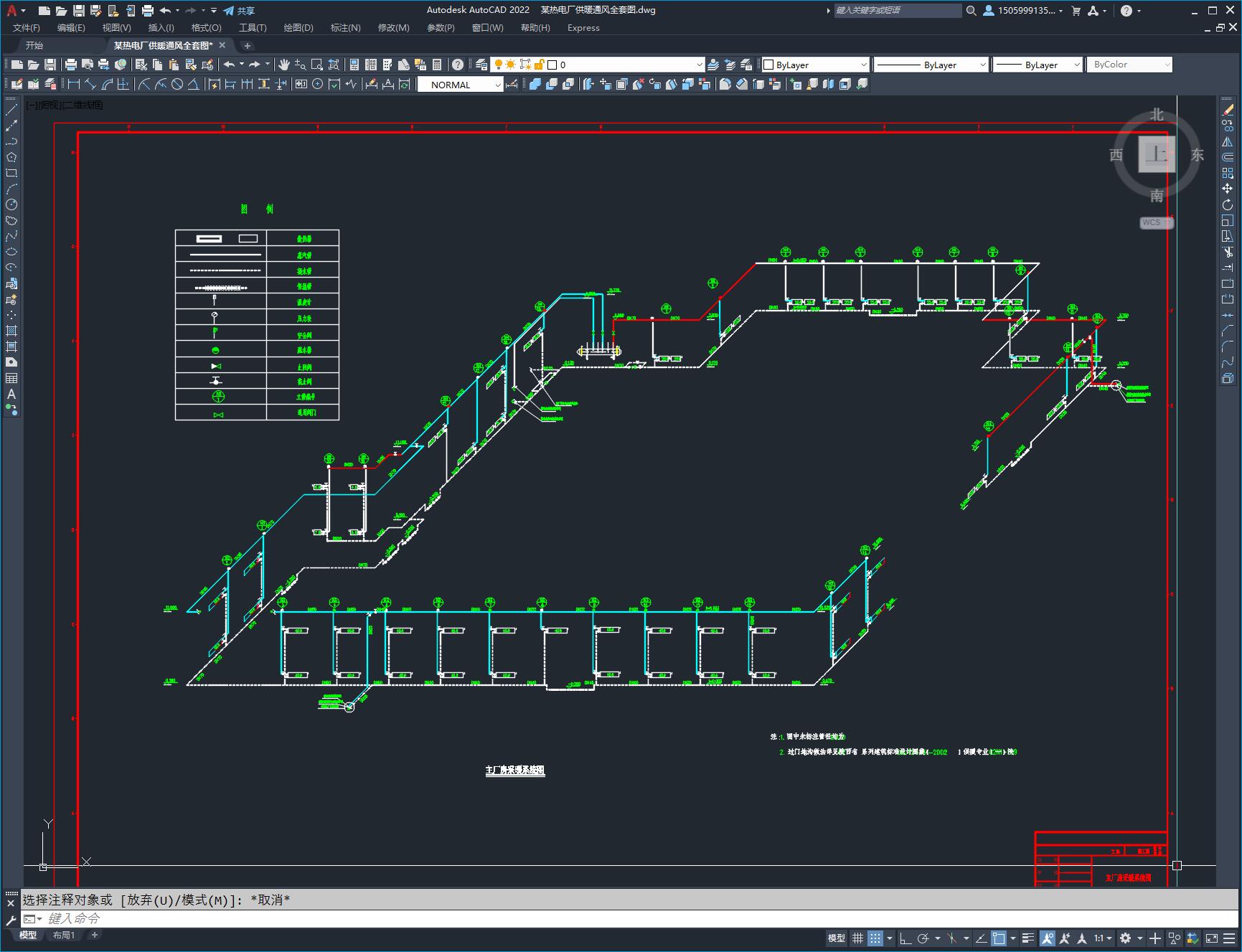Switch to the 开始 tab
The height and width of the screenshot is (952, 1242).
click(34, 45)
